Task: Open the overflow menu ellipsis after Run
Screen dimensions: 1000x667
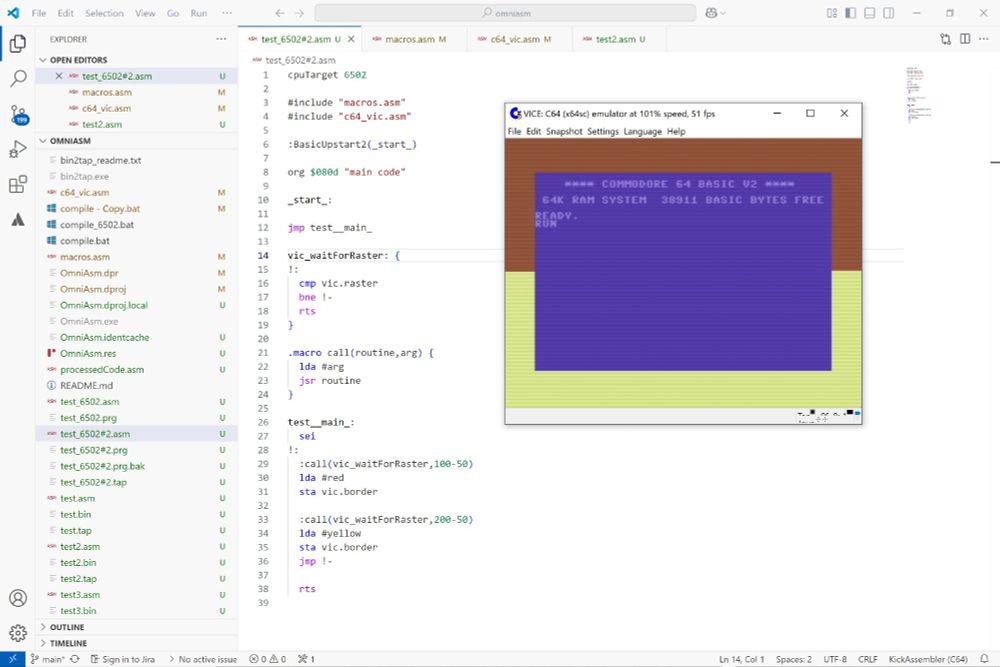Action: (x=227, y=13)
